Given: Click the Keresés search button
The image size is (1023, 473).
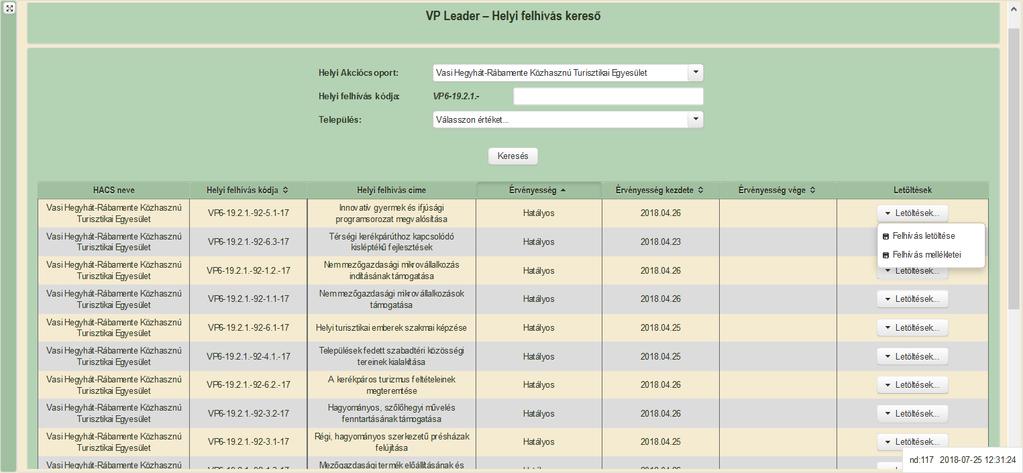Looking at the screenshot, I should 513,157.
